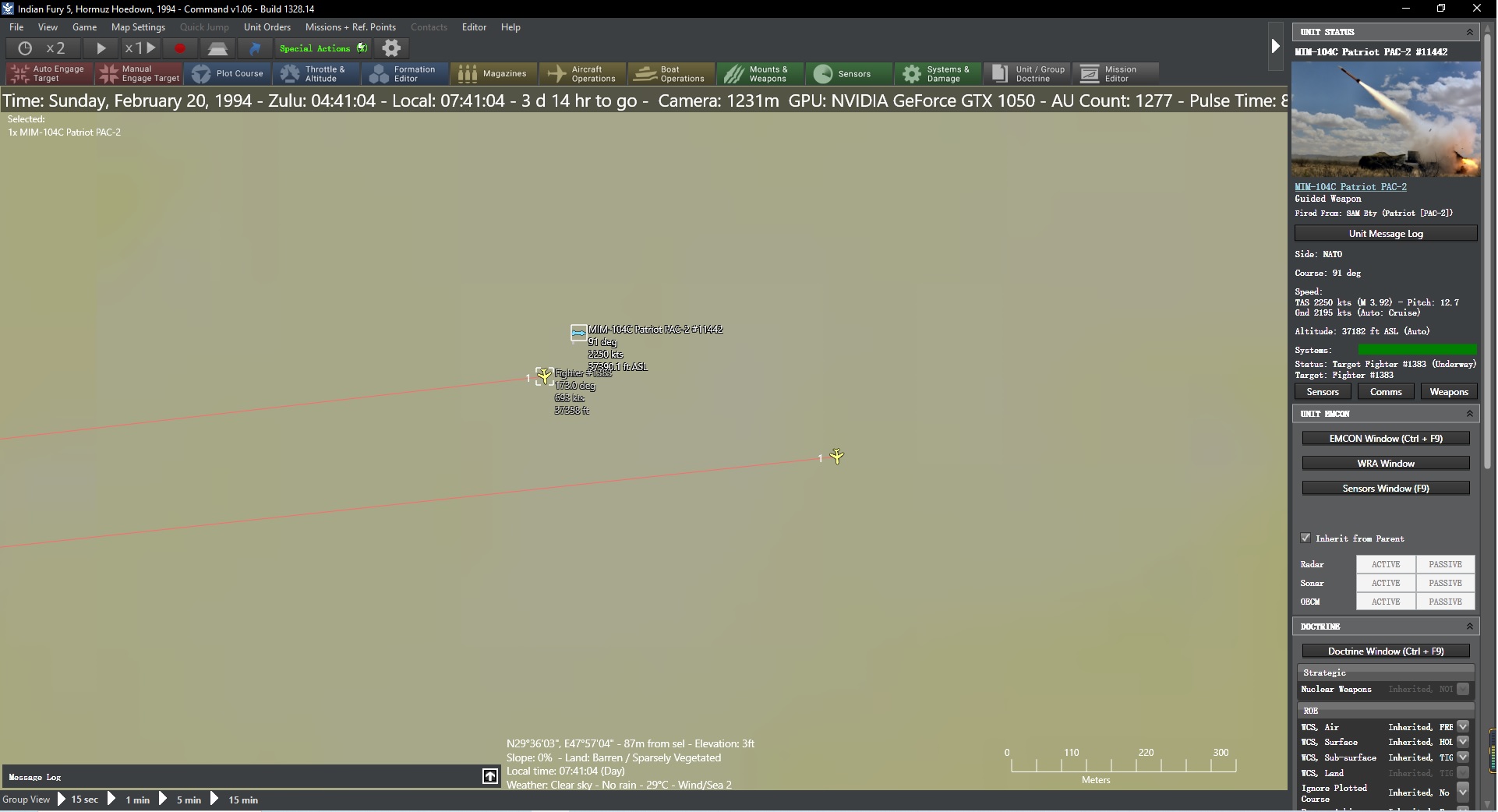This screenshot has height=812, width=1498.
Task: Open the Unit Orders menu
Action: [x=267, y=26]
